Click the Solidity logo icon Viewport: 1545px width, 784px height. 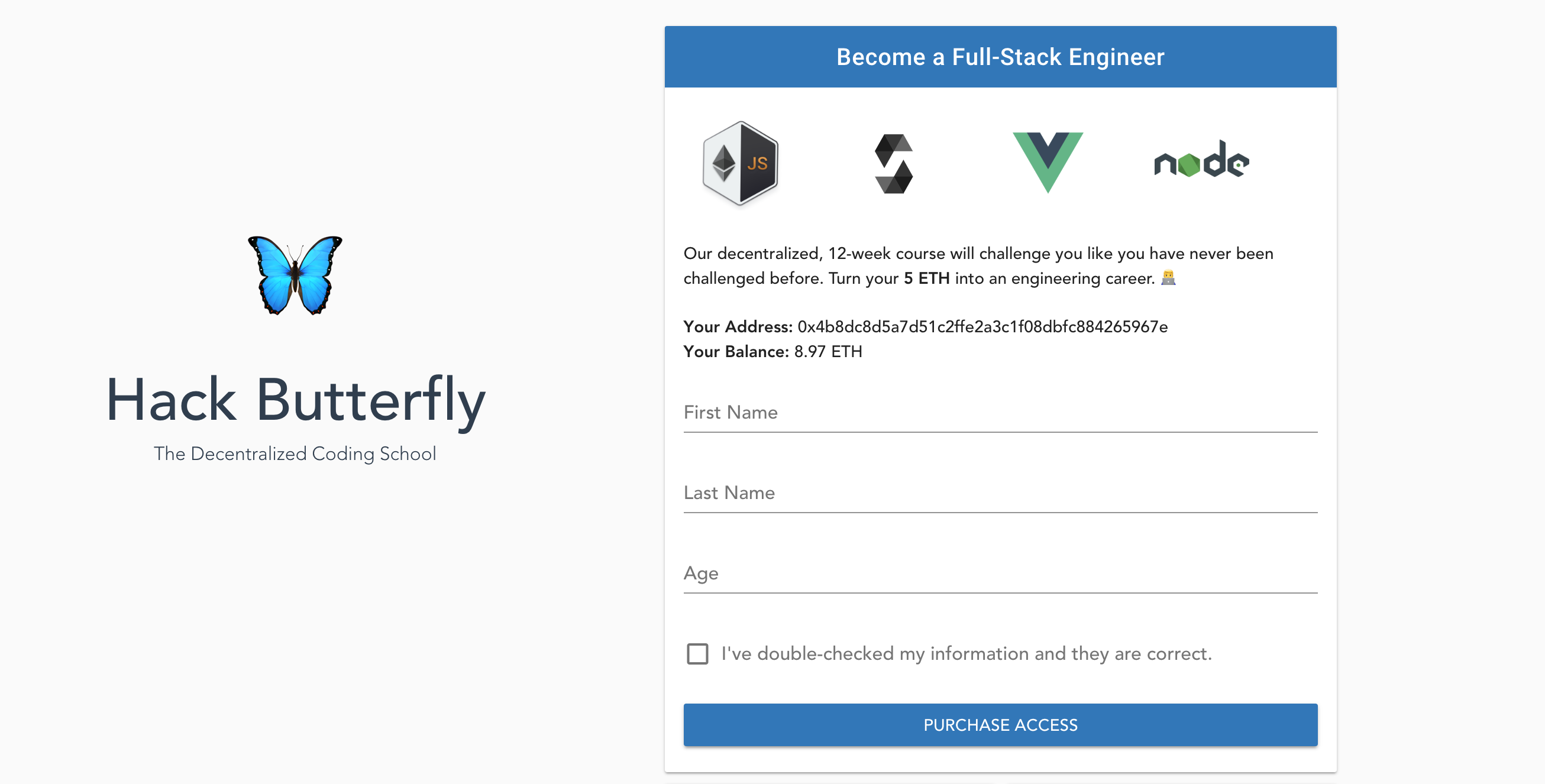pyautogui.click(x=894, y=164)
